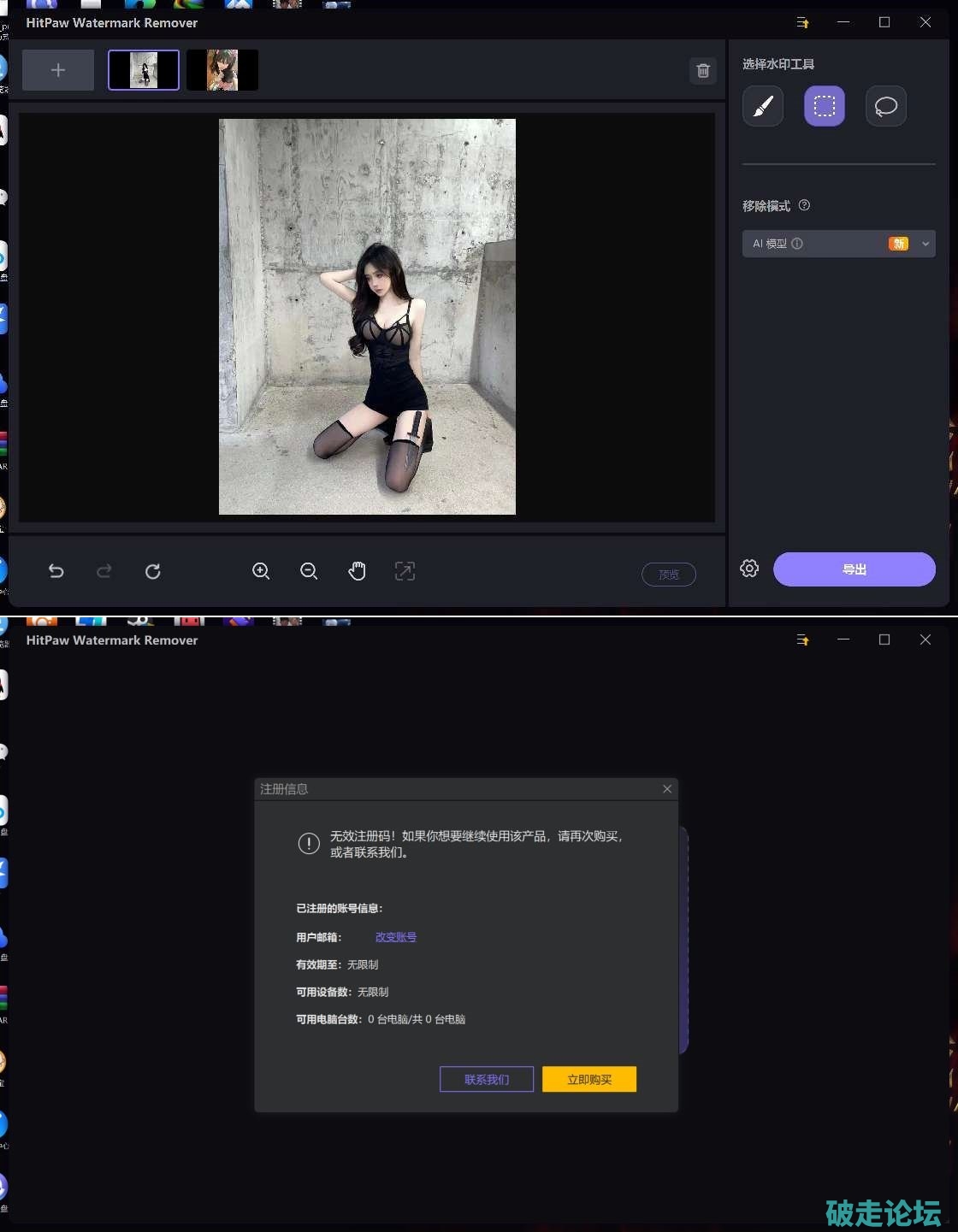The height and width of the screenshot is (1232, 958).
Task: Click the help icon beside 移除模式
Action: [x=804, y=205]
